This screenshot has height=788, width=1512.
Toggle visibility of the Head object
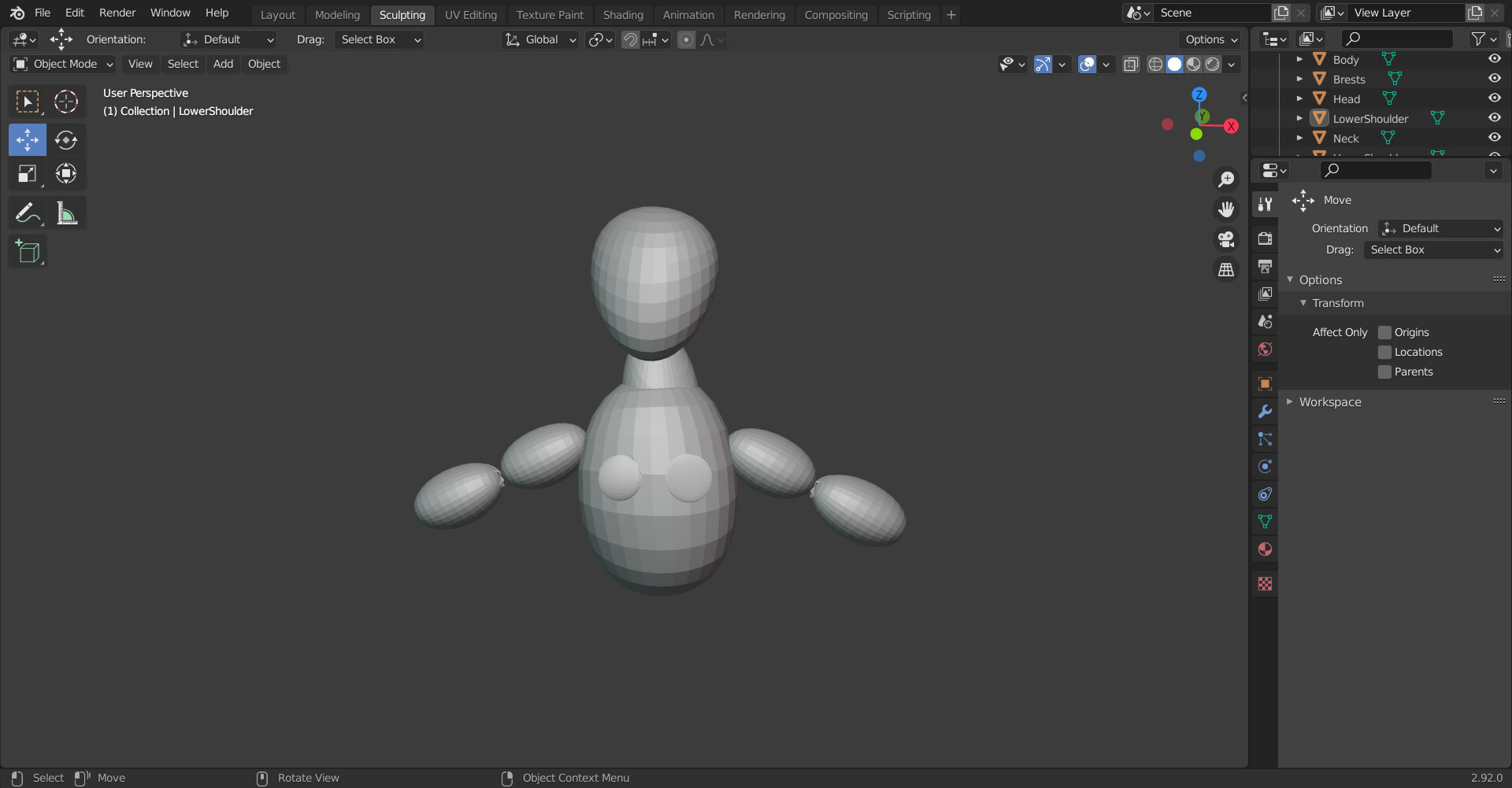pos(1495,98)
